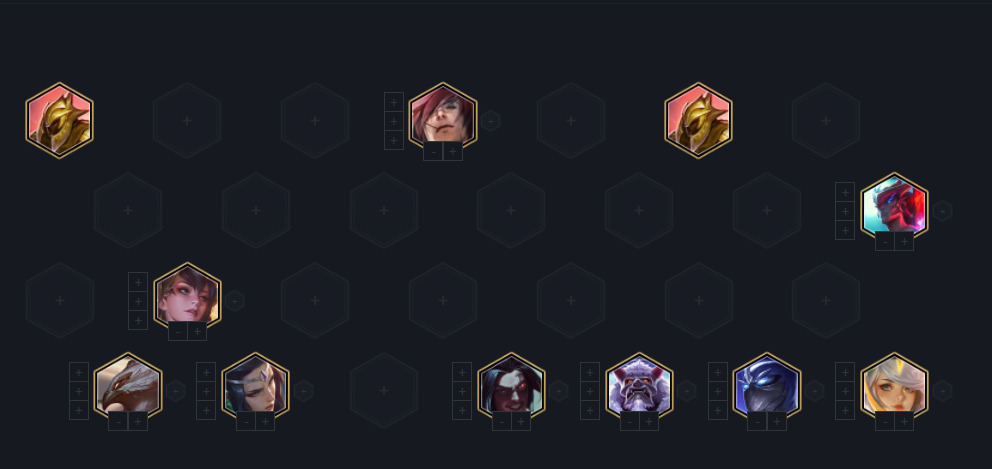Remove Kayn using small hexagon minus button
This screenshot has height=469, width=992.
tap(558, 391)
